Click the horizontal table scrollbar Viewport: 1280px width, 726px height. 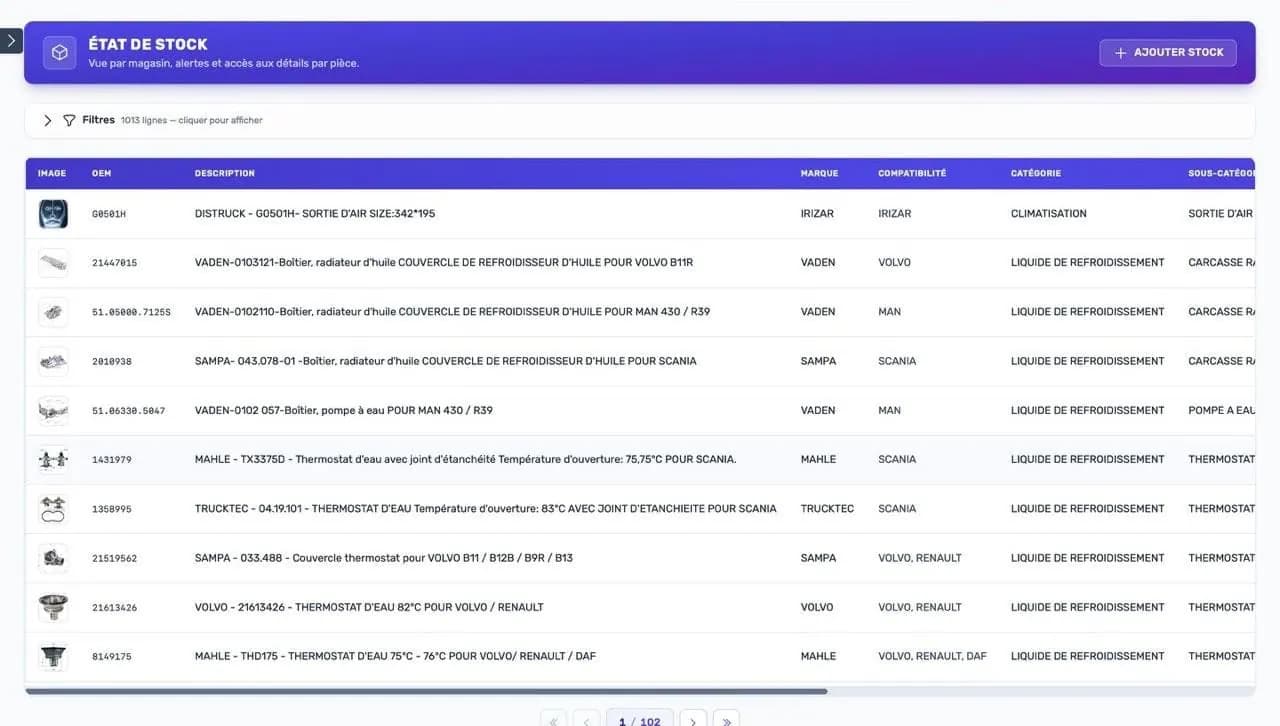pyautogui.click(x=427, y=691)
